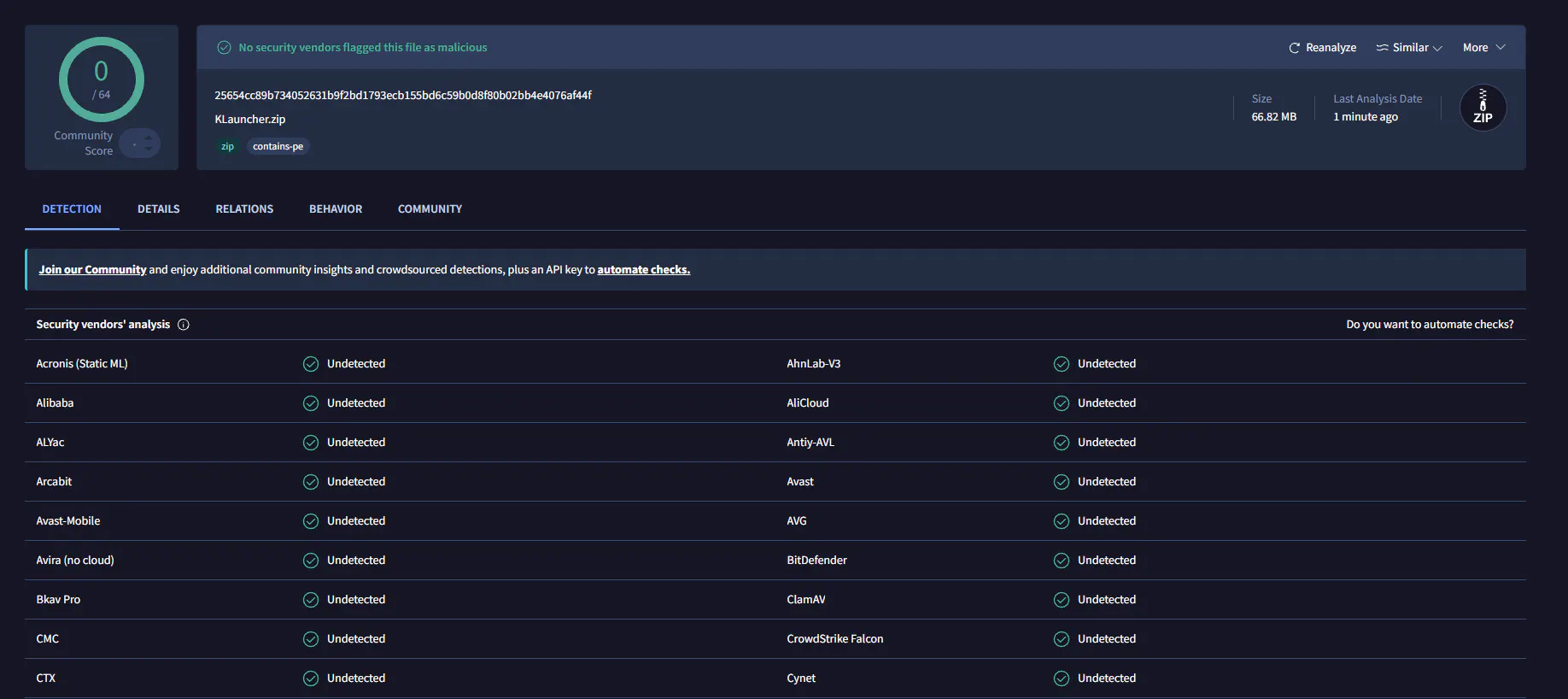
Task: Click the file name KLauncher.zip
Action: [x=250, y=120]
